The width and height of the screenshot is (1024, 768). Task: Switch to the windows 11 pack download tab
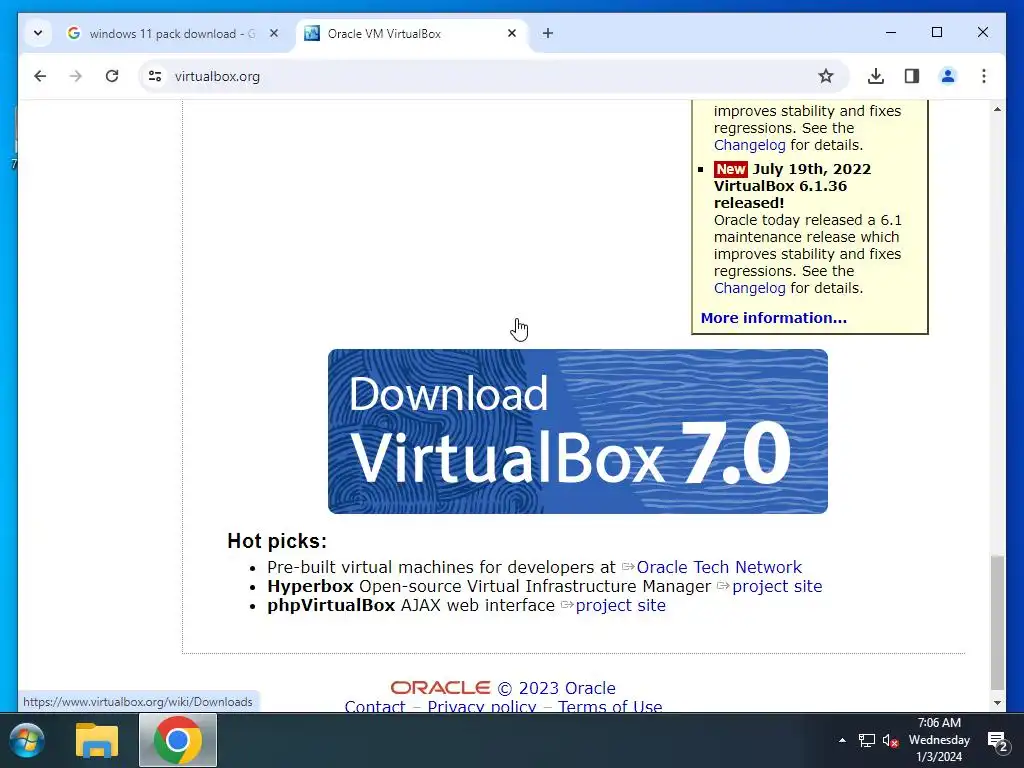coord(162,33)
